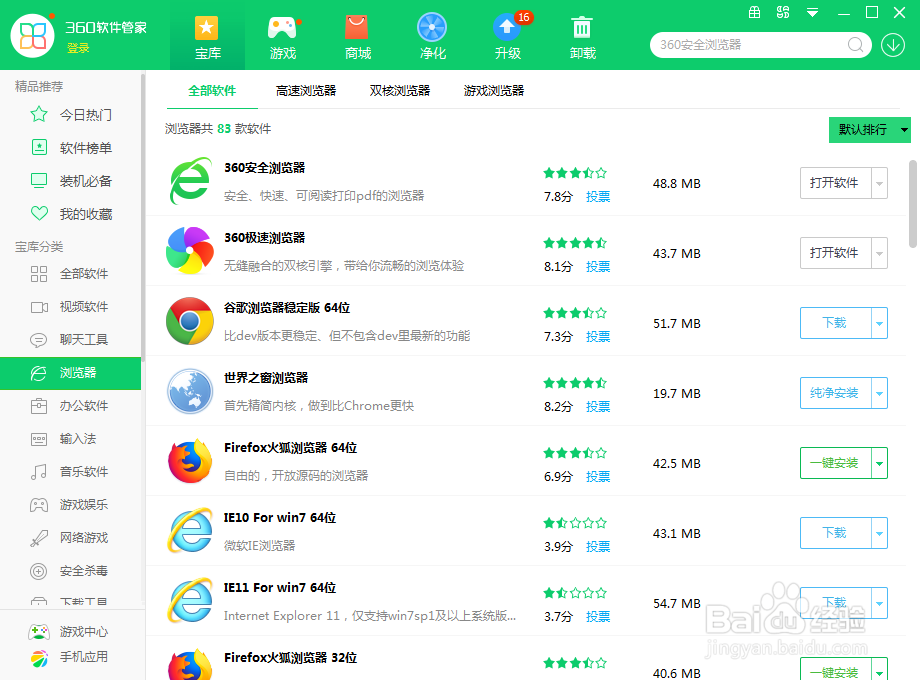Click the 谷歌浏览器 Chrome app icon
This screenshot has width=920, height=680.
[190, 321]
